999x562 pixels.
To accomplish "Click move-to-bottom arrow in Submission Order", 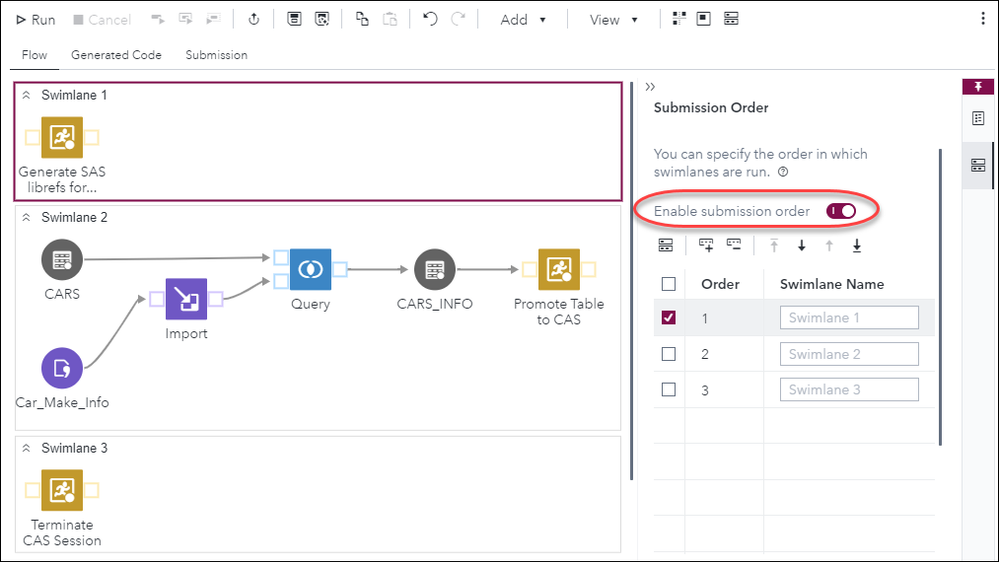I will point(857,246).
